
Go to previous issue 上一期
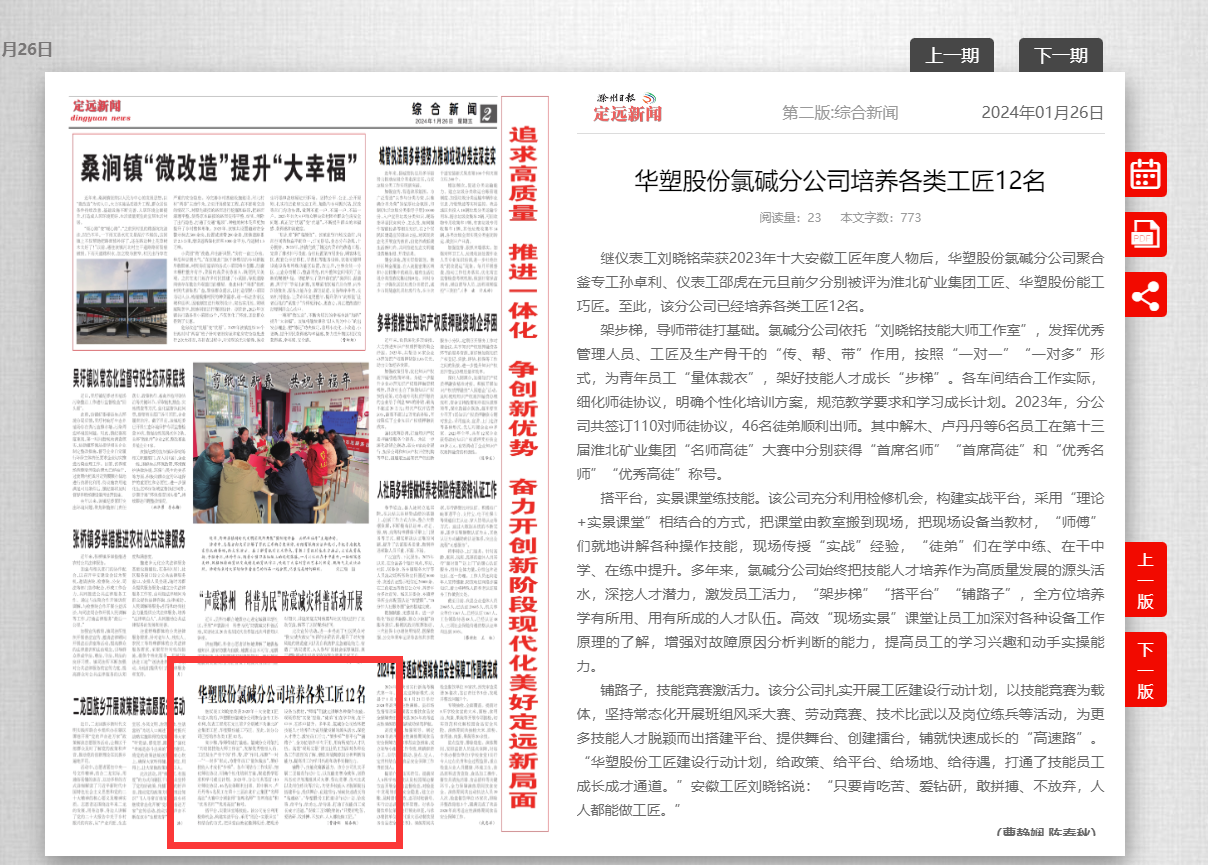point(951,56)
